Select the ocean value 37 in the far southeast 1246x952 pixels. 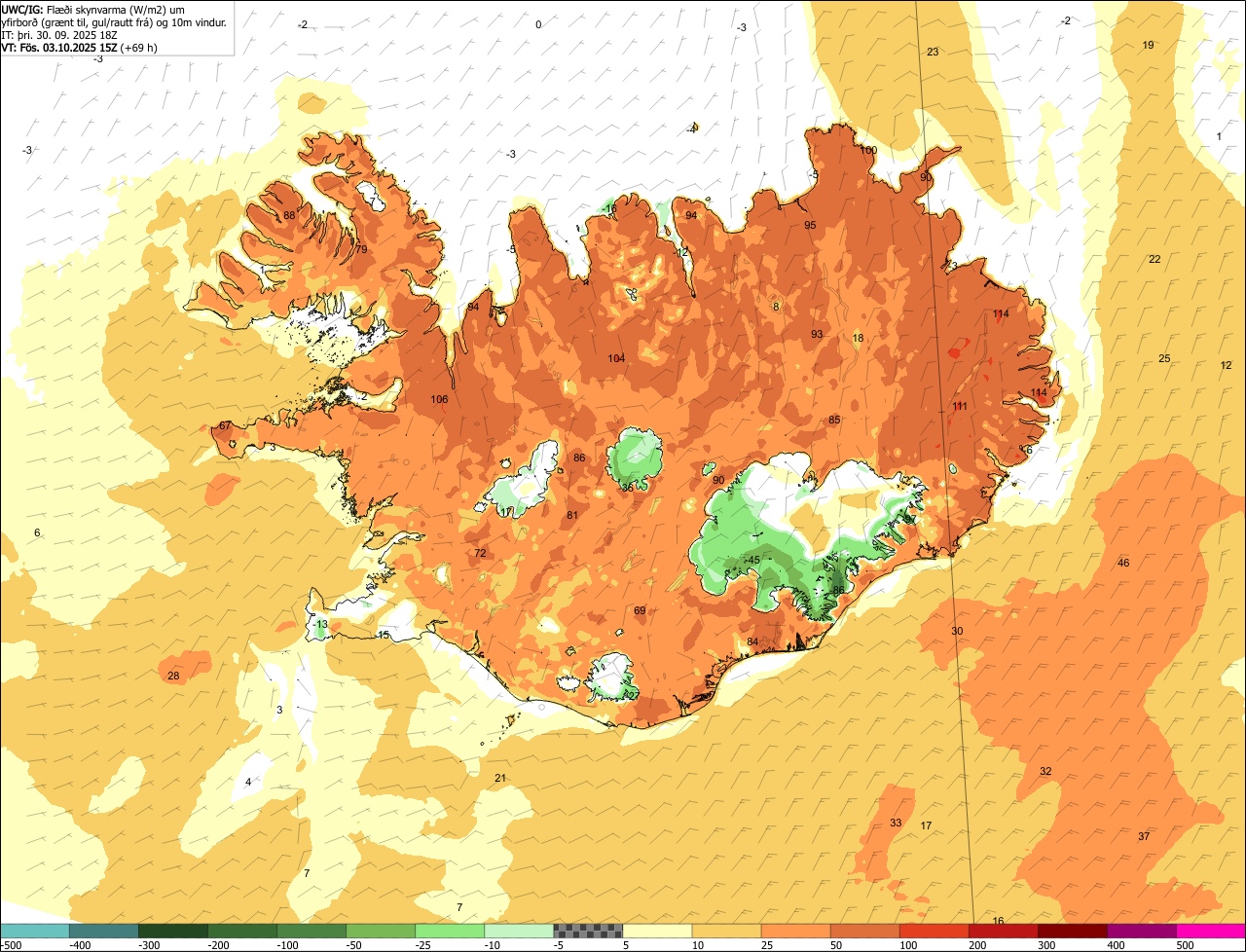point(1144,837)
